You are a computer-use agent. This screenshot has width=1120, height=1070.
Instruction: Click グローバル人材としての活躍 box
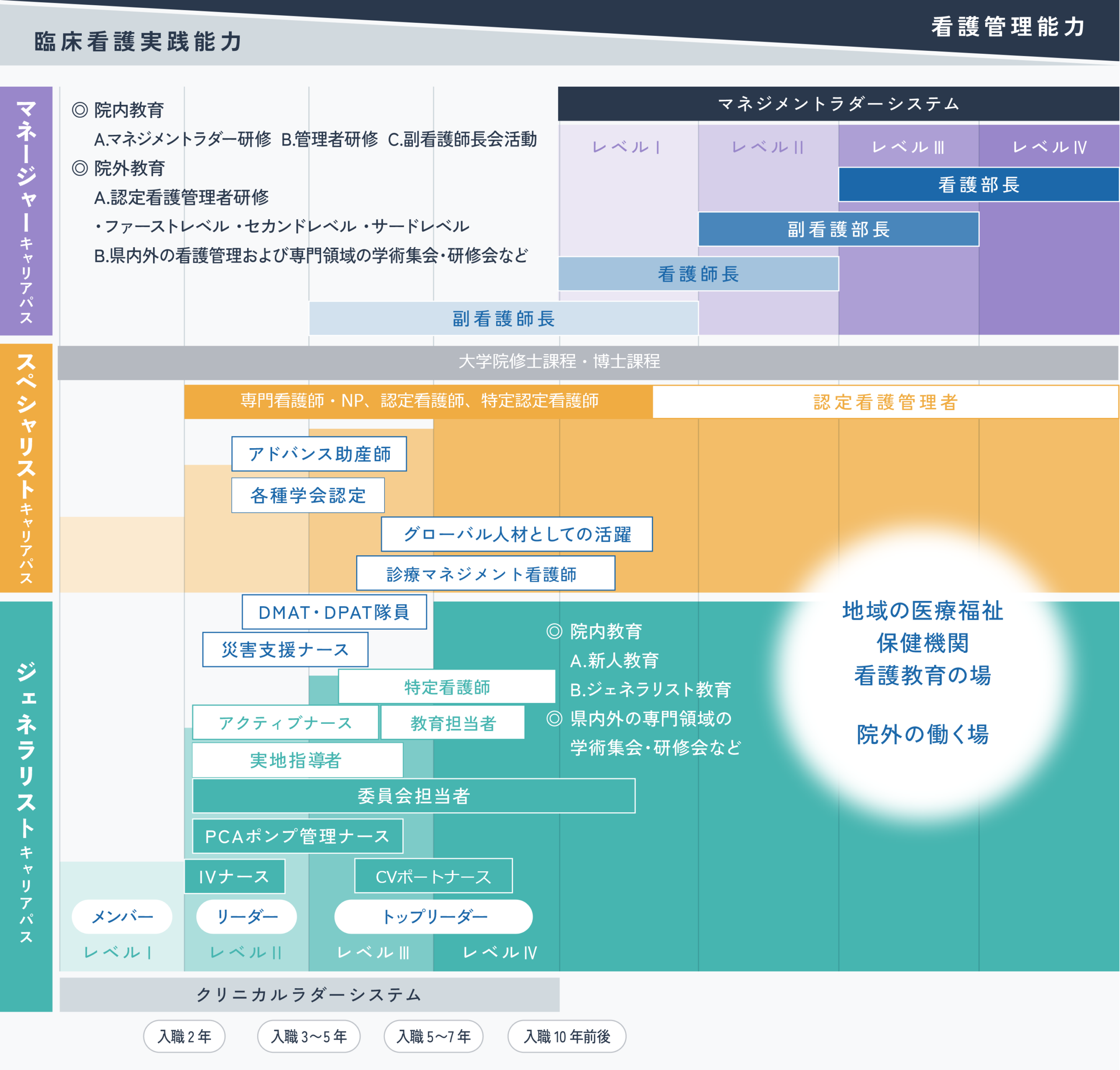point(516,534)
